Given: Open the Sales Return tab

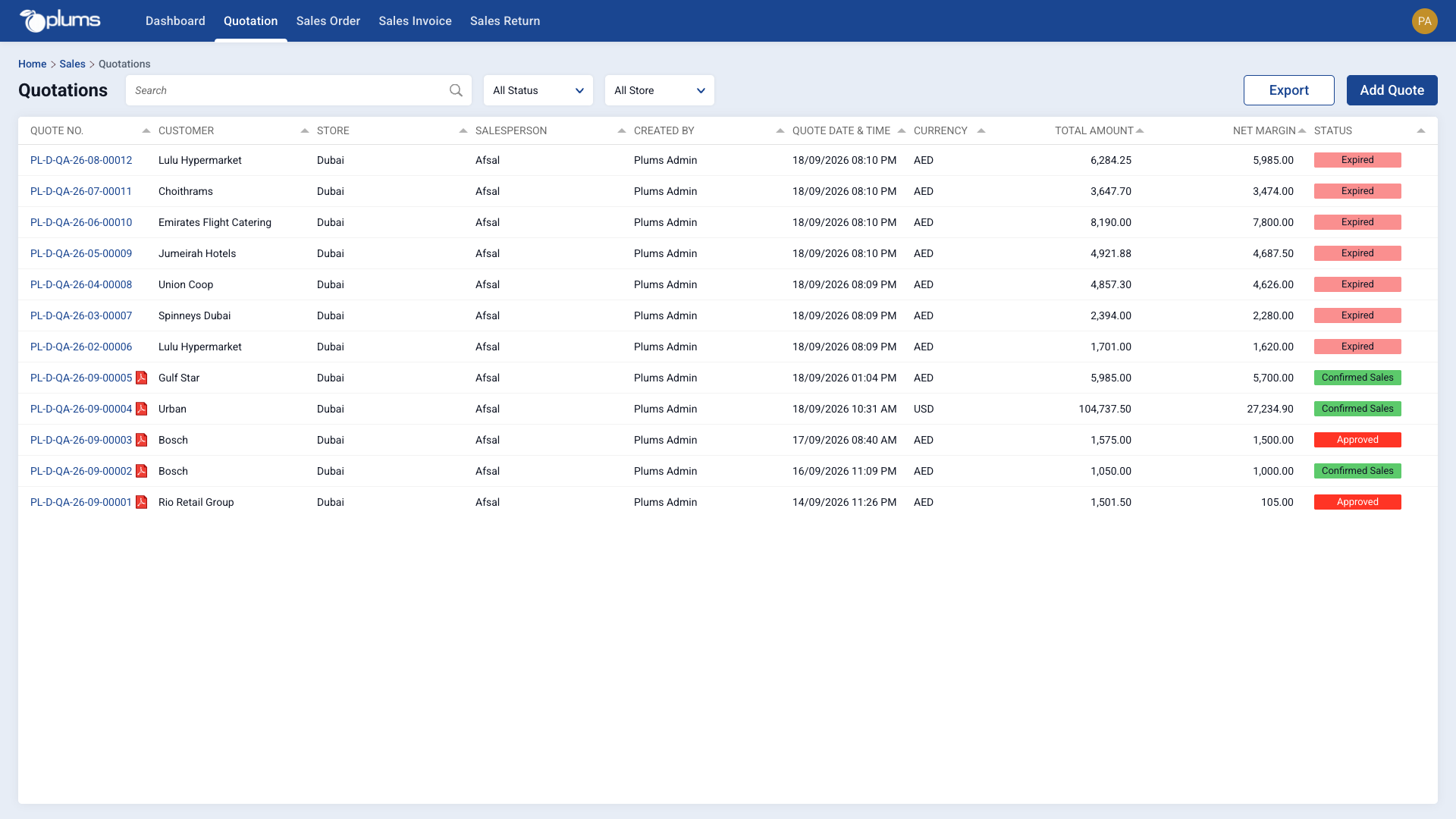Looking at the screenshot, I should tap(505, 20).
